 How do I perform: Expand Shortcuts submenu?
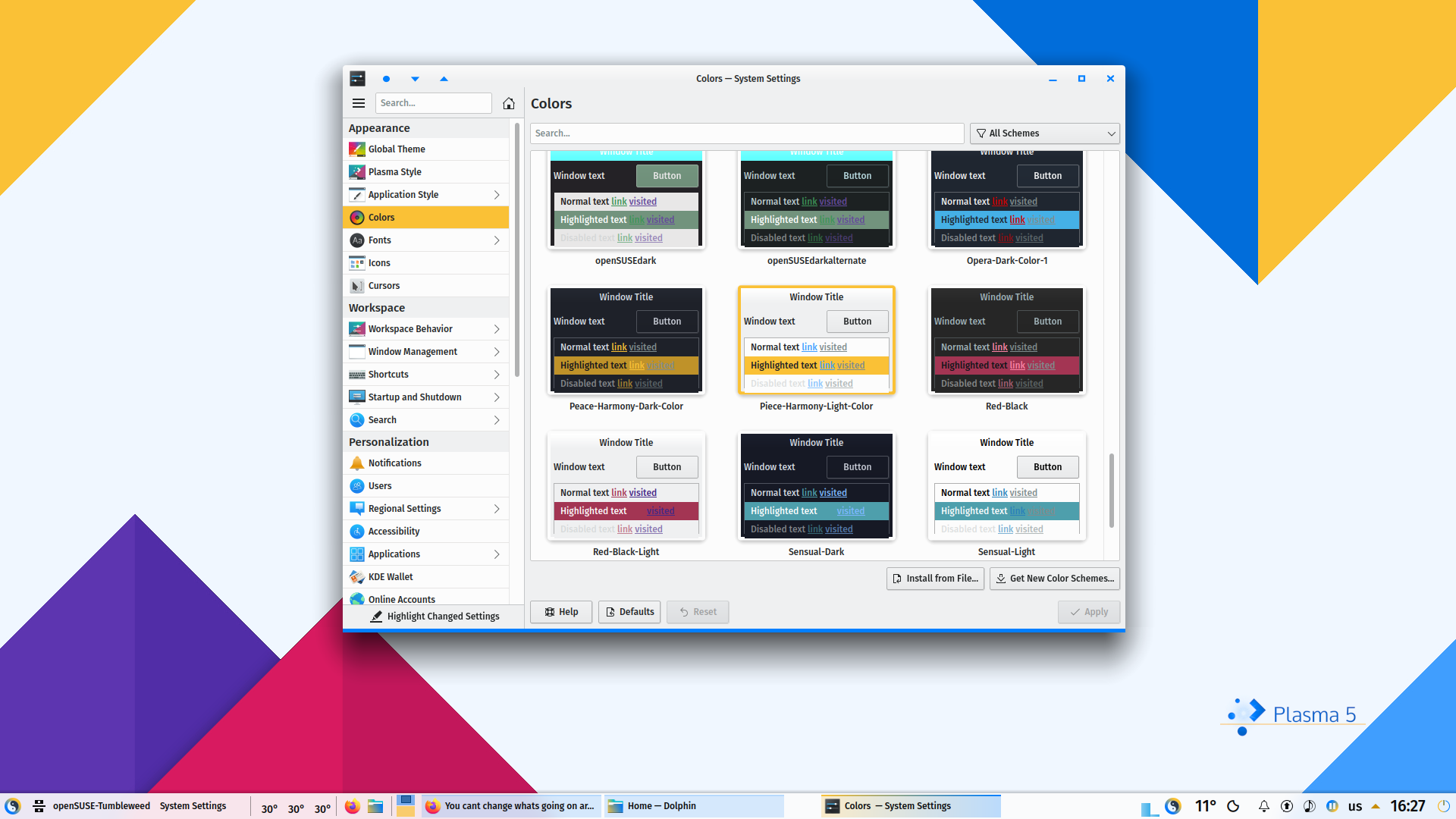(497, 375)
